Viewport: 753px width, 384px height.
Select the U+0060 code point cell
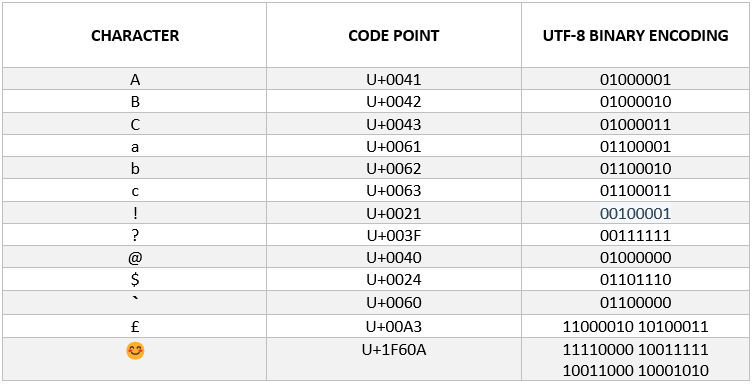click(394, 302)
